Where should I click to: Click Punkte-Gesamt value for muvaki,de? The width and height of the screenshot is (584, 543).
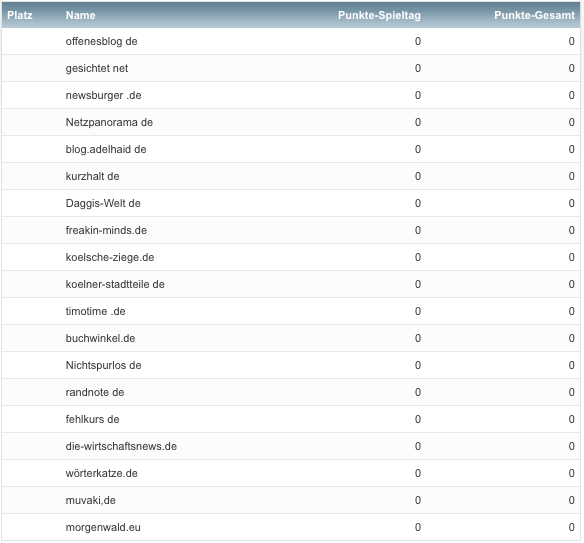click(x=572, y=501)
